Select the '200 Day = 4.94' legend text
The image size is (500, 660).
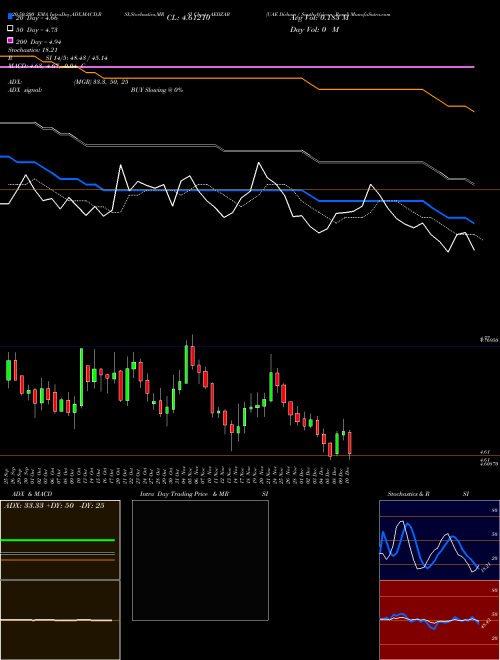pos(39,42)
